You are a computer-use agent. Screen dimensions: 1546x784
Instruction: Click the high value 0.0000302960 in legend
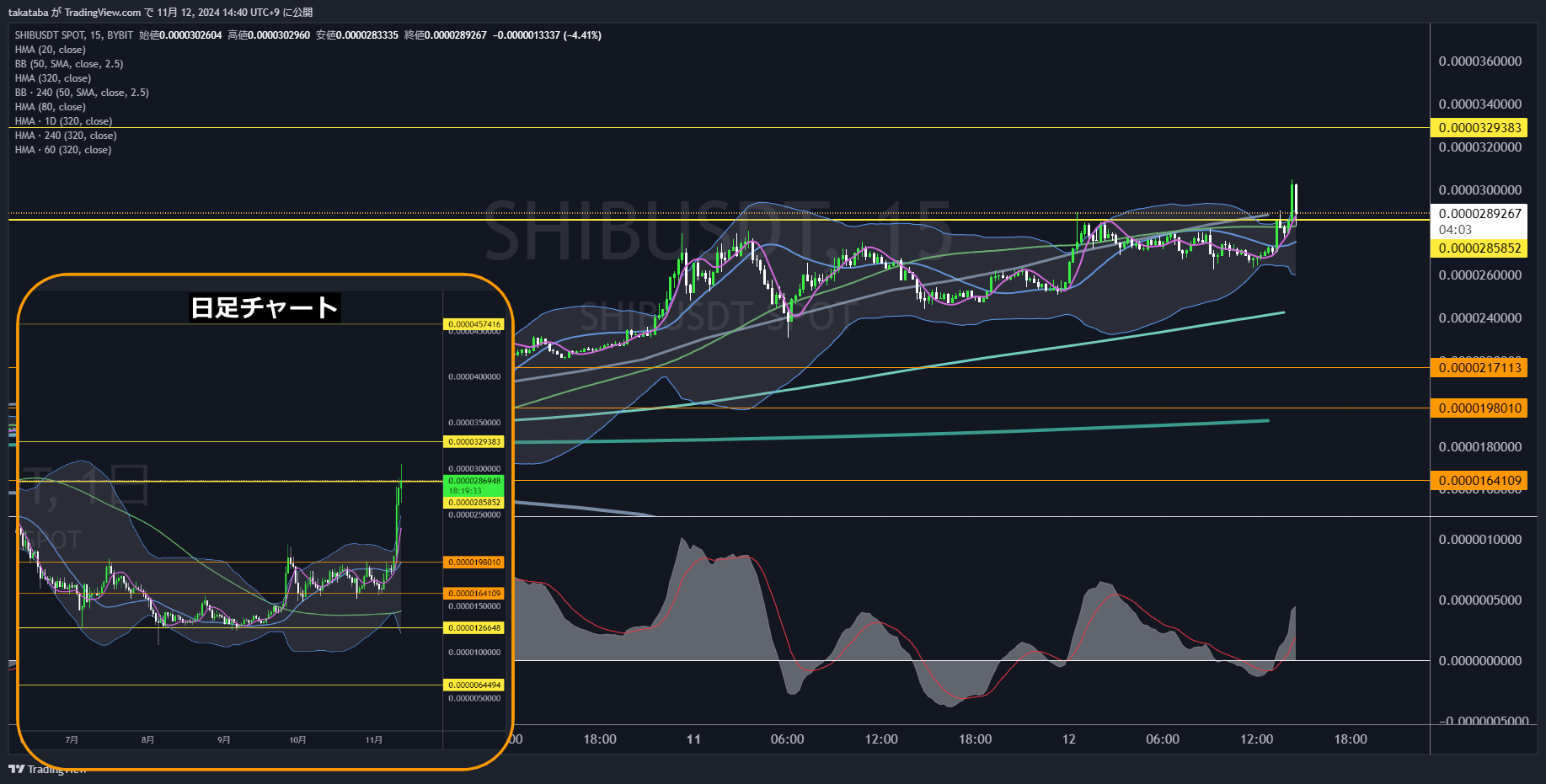pyautogui.click(x=279, y=35)
